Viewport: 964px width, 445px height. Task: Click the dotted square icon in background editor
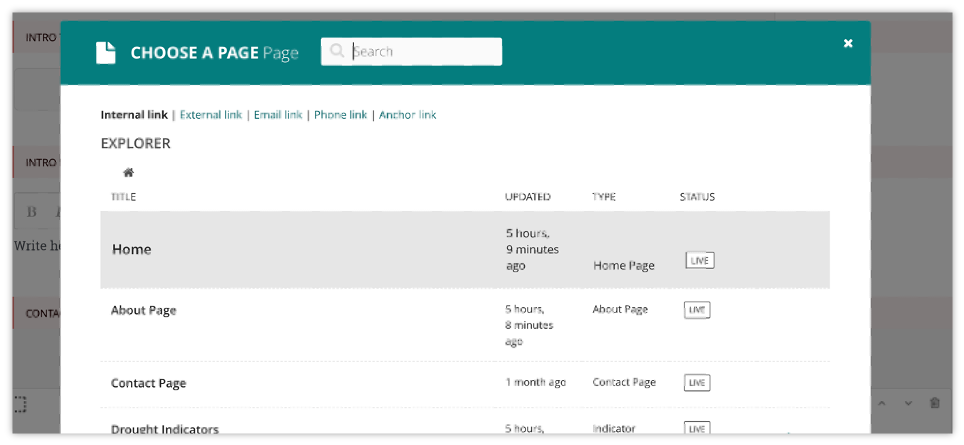(20, 404)
